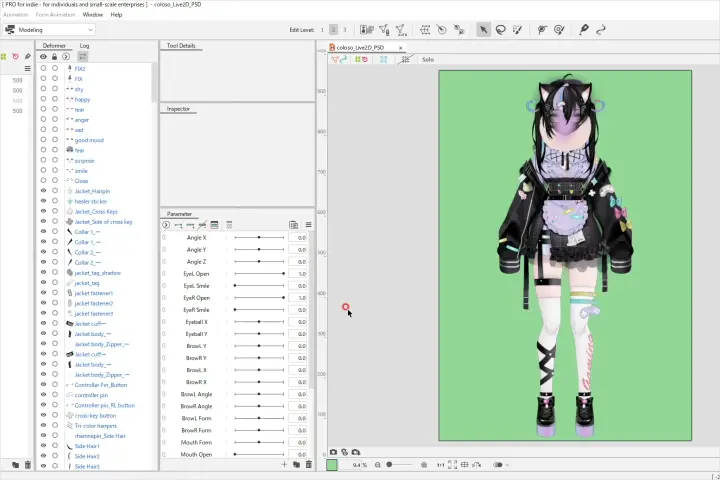
Task: Set Edit Level to 1
Action: [x=322, y=30]
